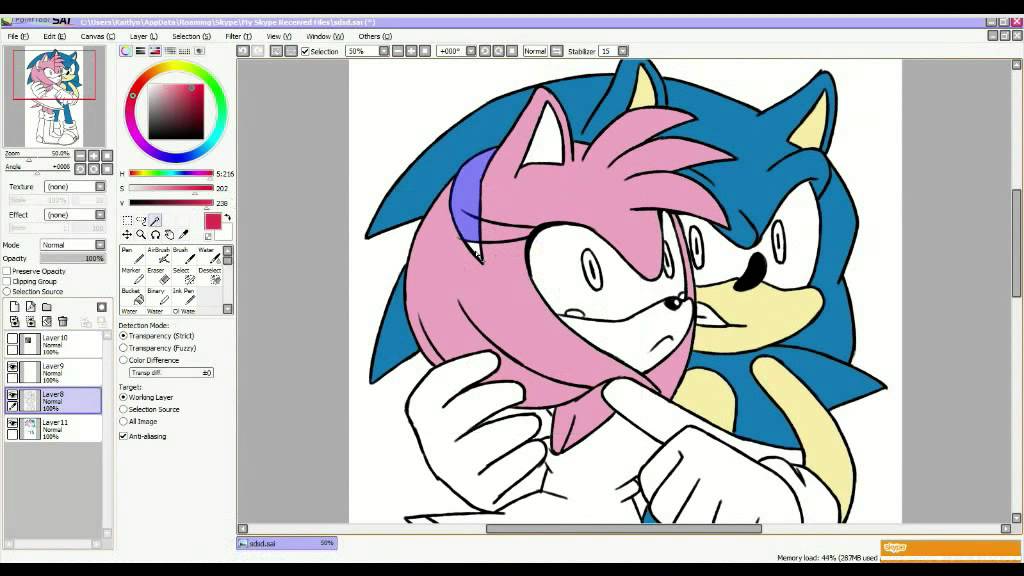Create a new layer folder
This screenshot has height=576, width=1024.
pyautogui.click(x=47, y=306)
